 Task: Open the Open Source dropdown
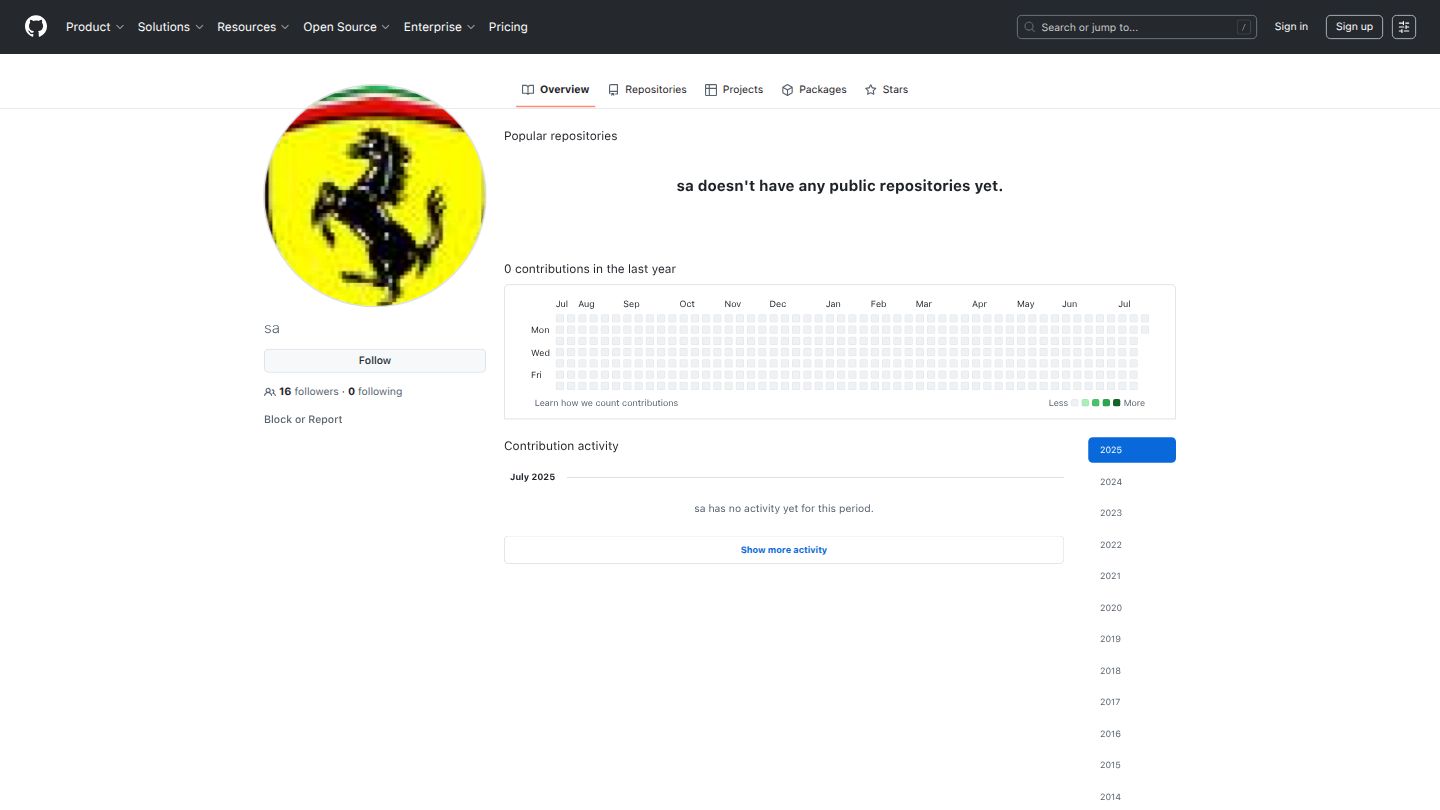coord(346,27)
